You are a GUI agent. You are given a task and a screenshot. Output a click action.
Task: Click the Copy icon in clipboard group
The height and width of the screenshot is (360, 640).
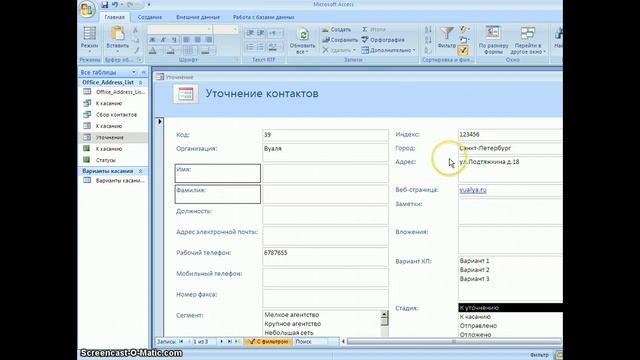click(x=136, y=40)
